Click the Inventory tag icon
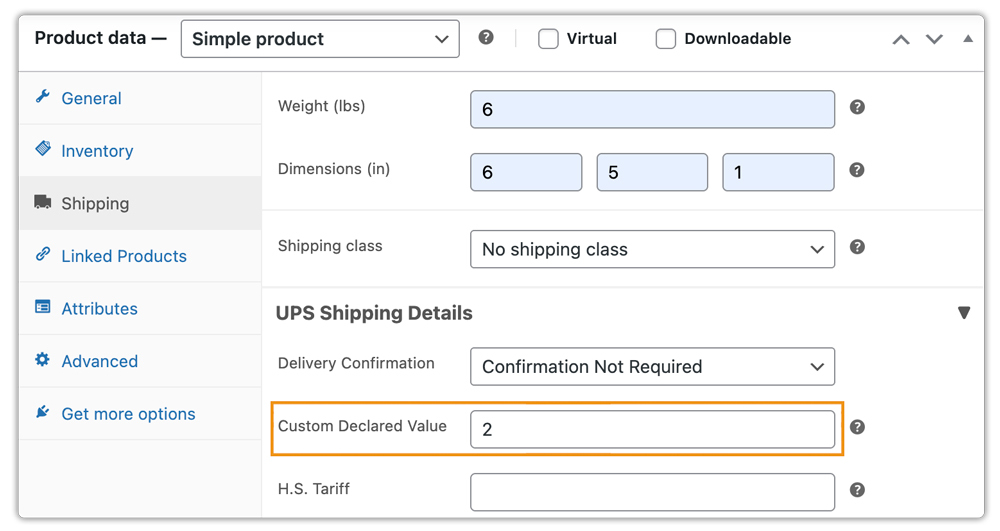Viewport: 1000px width, 531px height. click(x=43, y=149)
